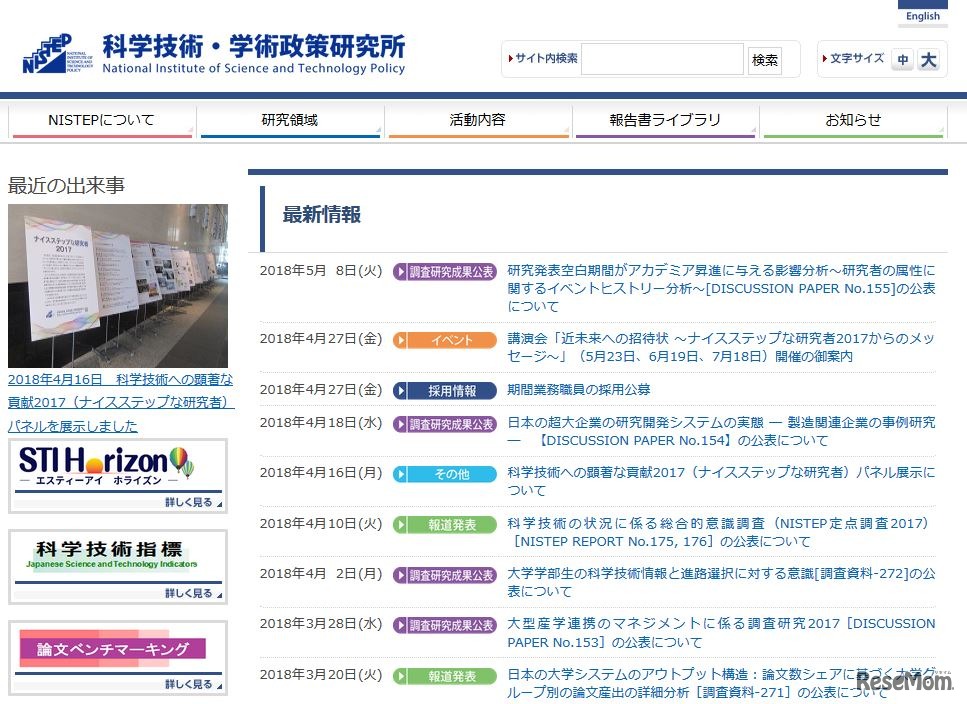Click the date 2018年3月28日(水)
This screenshot has width=967, height=704.
point(321,624)
